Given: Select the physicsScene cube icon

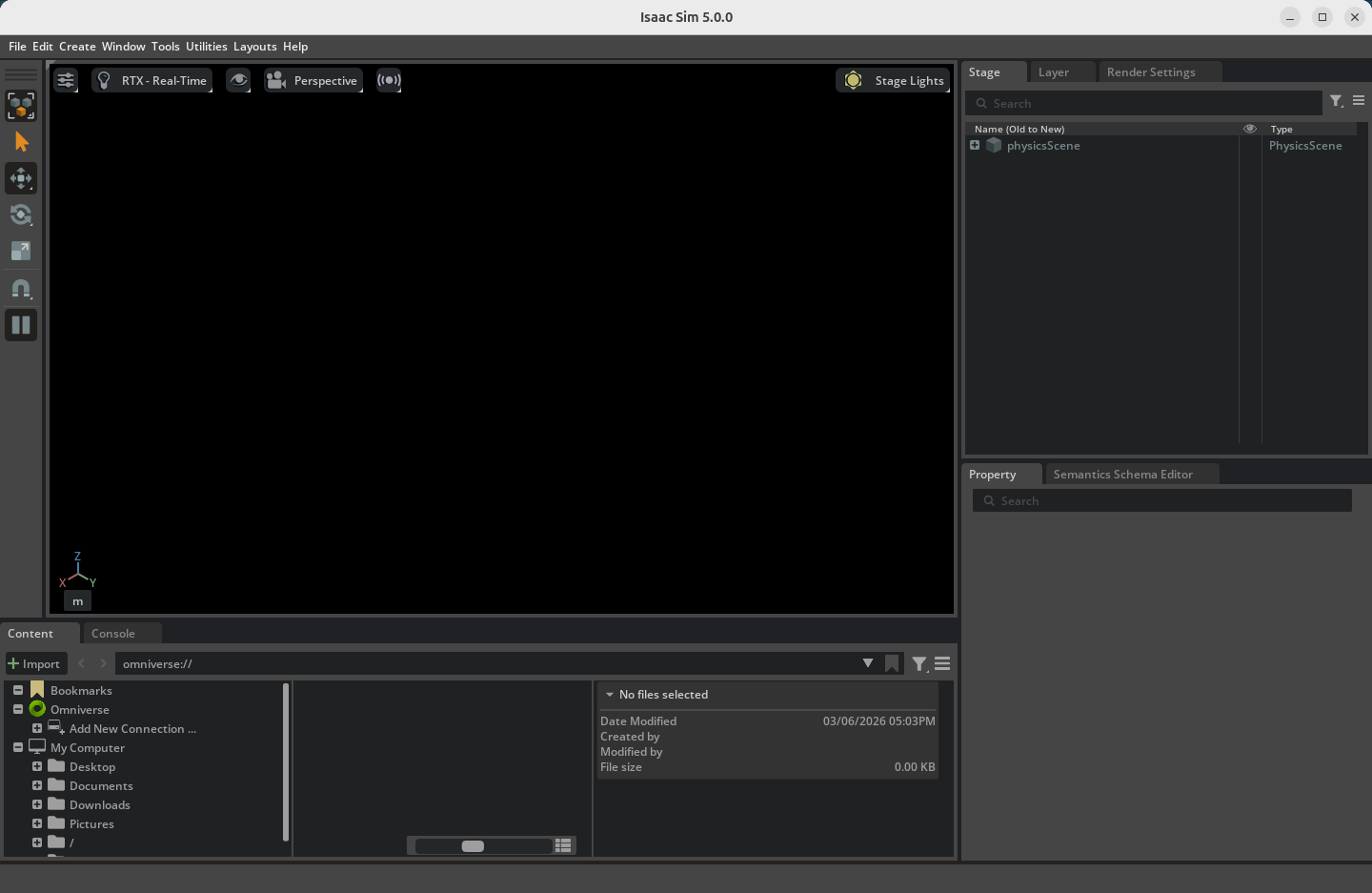Looking at the screenshot, I should point(994,145).
